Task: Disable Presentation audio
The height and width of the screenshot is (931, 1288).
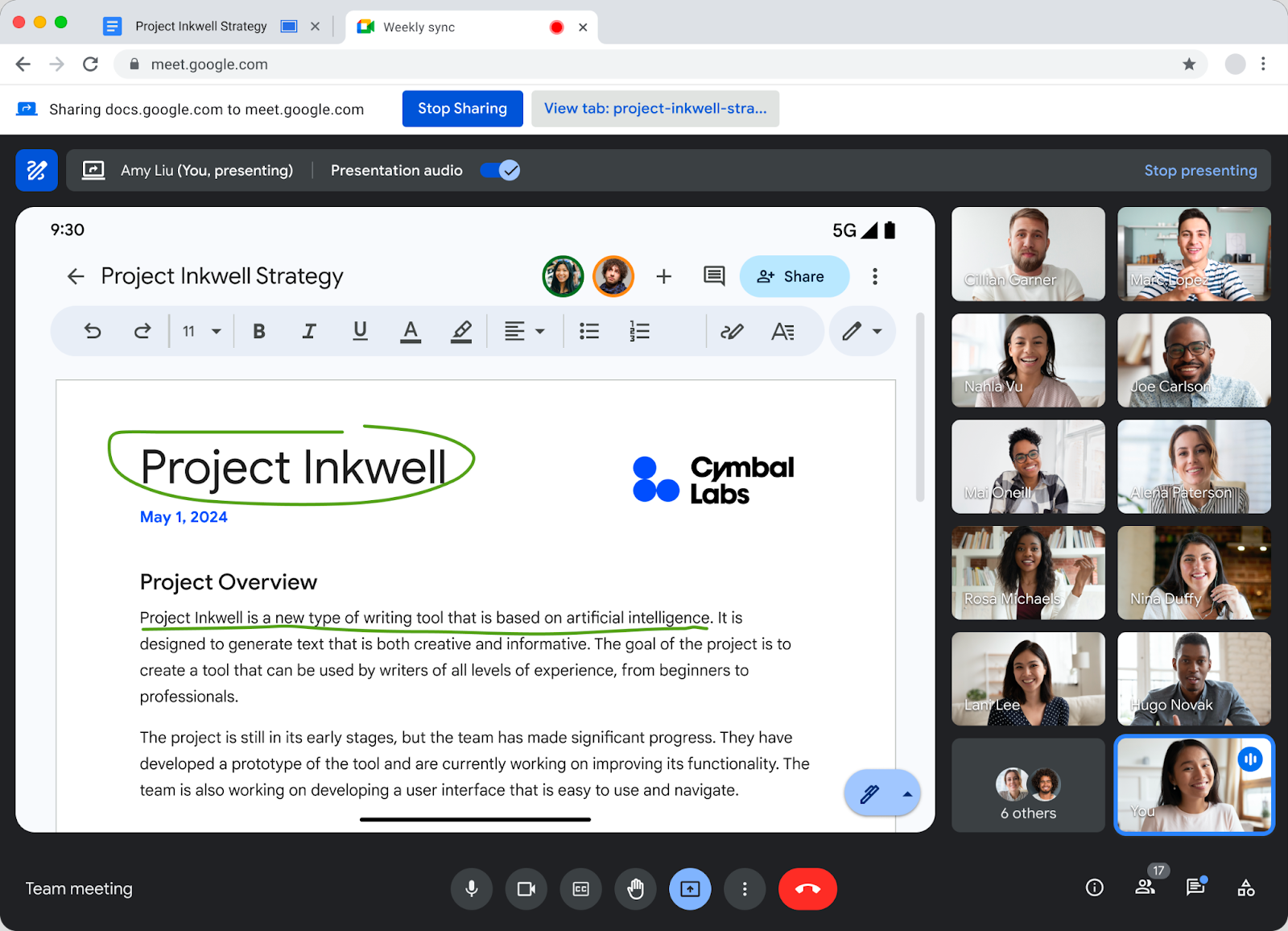Action: 499,170
